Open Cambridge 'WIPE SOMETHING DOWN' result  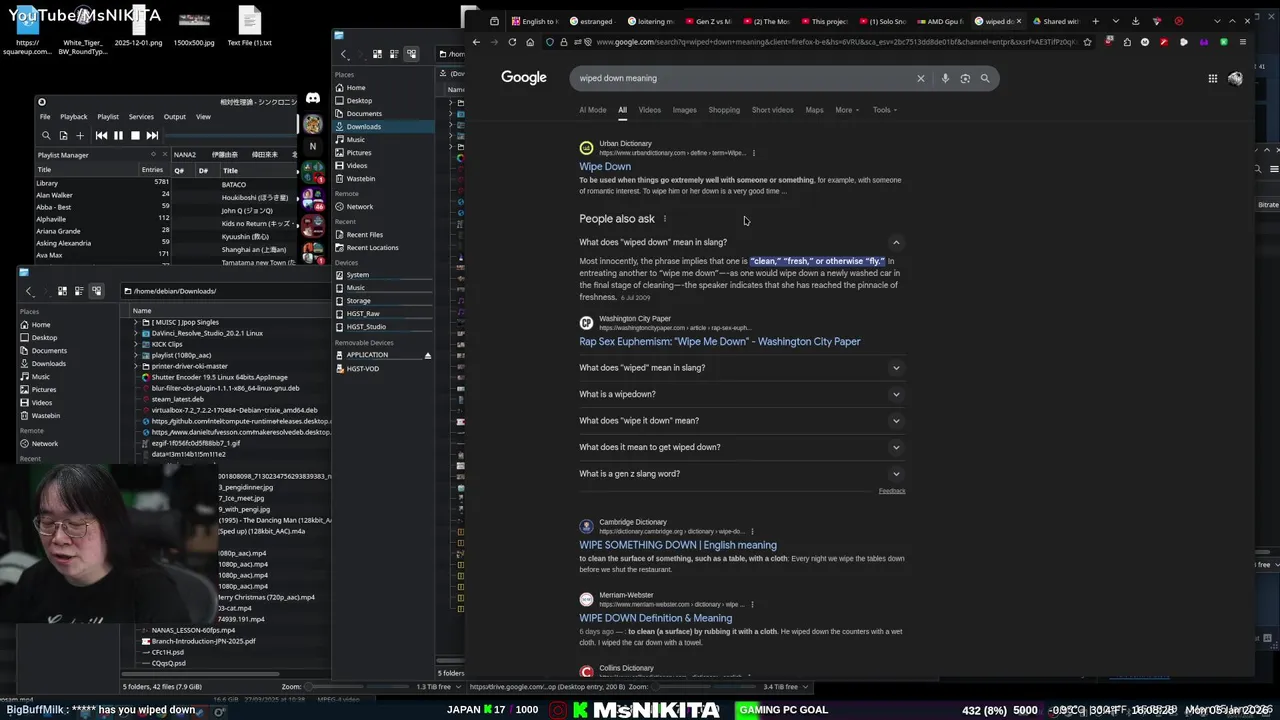click(678, 545)
